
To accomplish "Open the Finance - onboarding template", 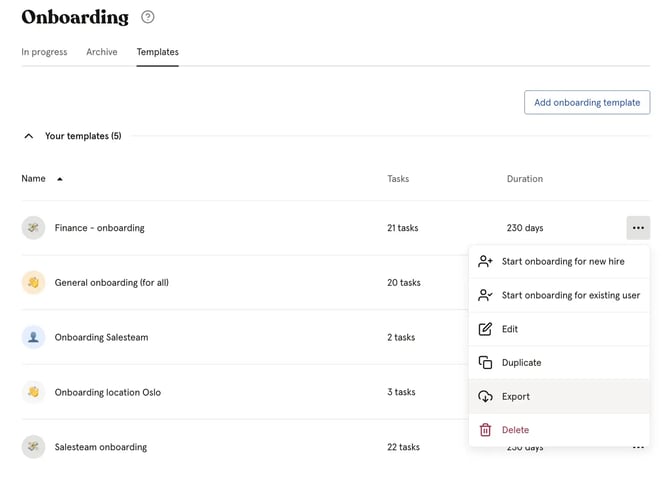I will [100, 228].
